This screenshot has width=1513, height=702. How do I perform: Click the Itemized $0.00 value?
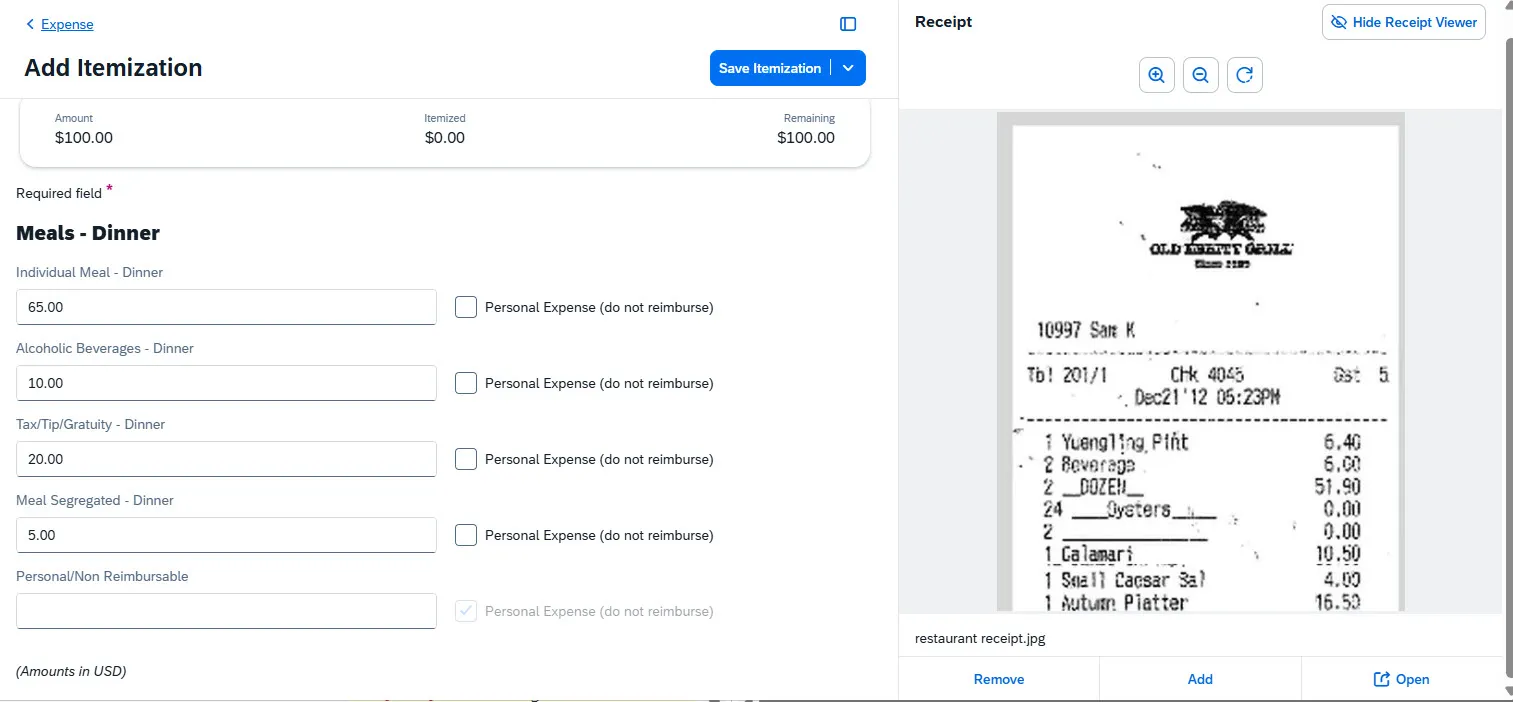pos(445,138)
